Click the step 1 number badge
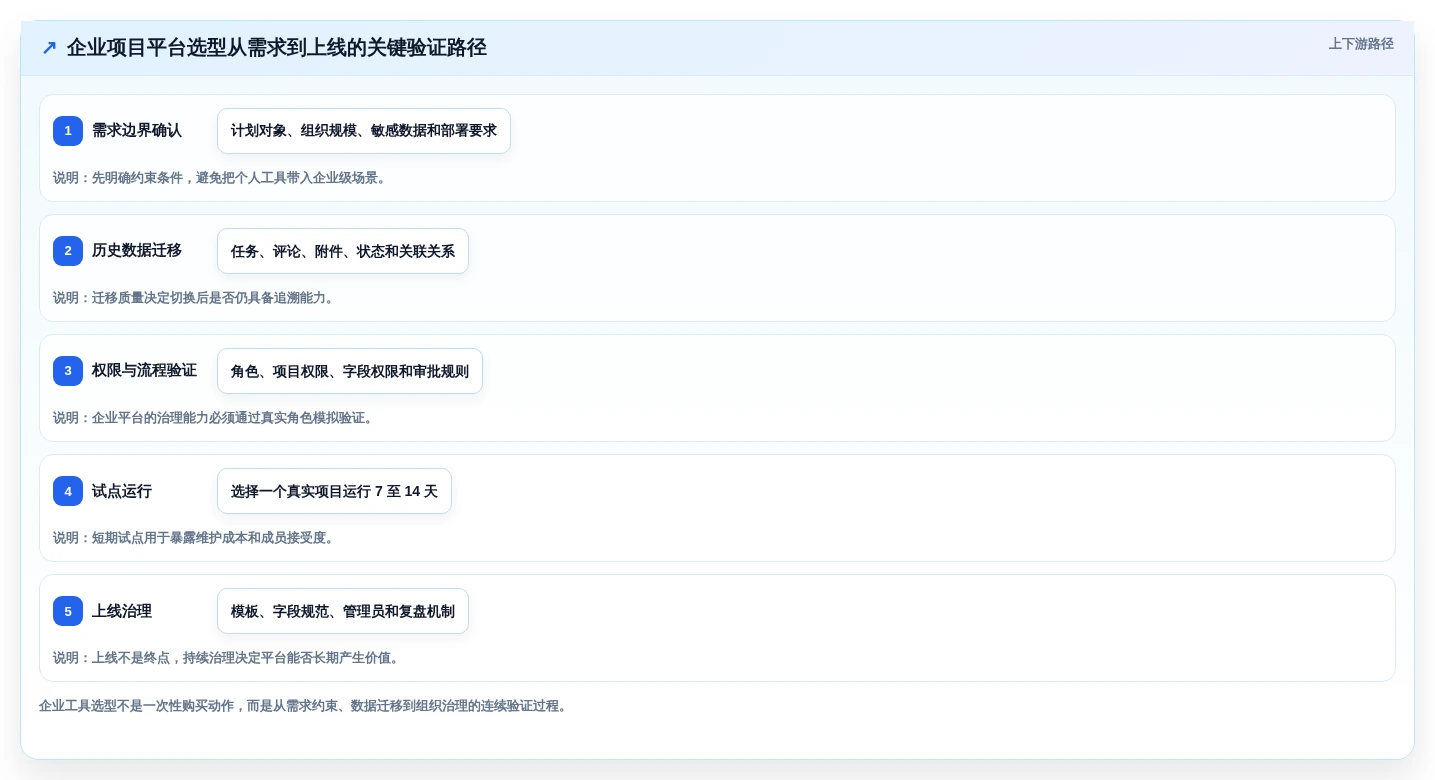The image size is (1435, 780). 68,131
